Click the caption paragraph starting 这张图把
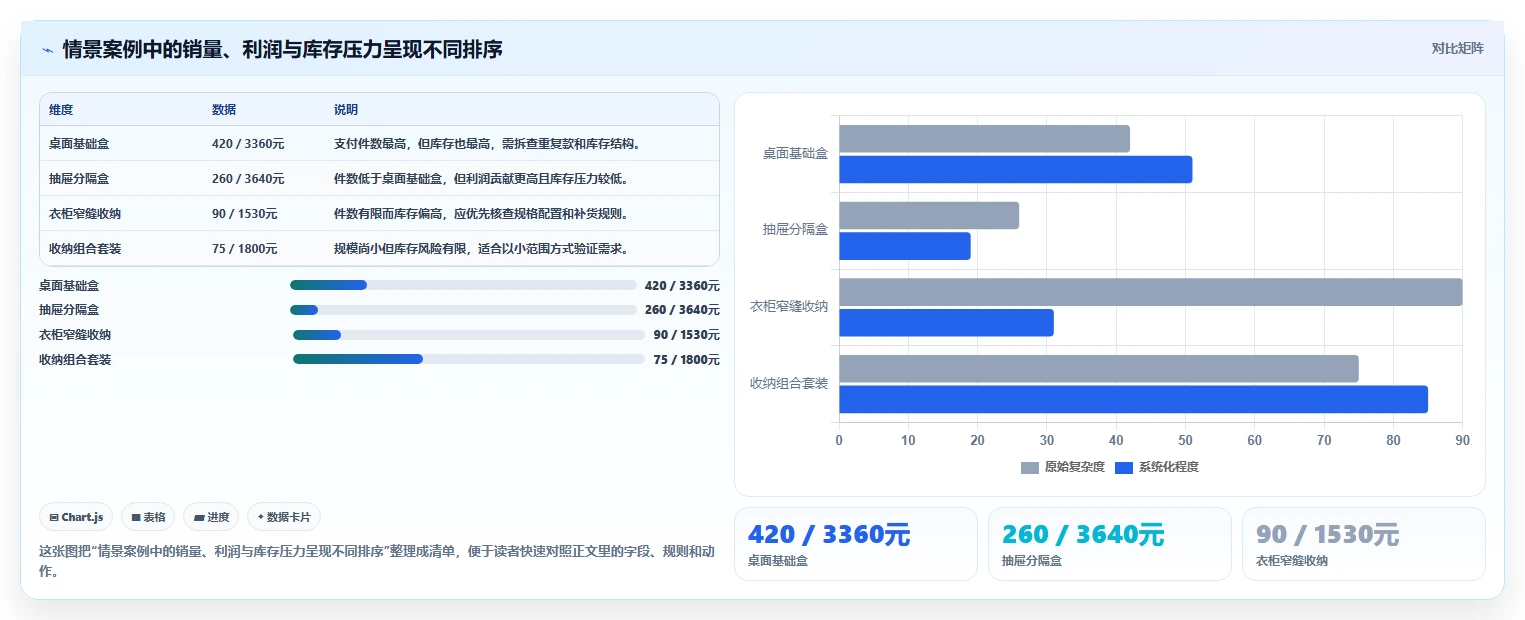 378,561
